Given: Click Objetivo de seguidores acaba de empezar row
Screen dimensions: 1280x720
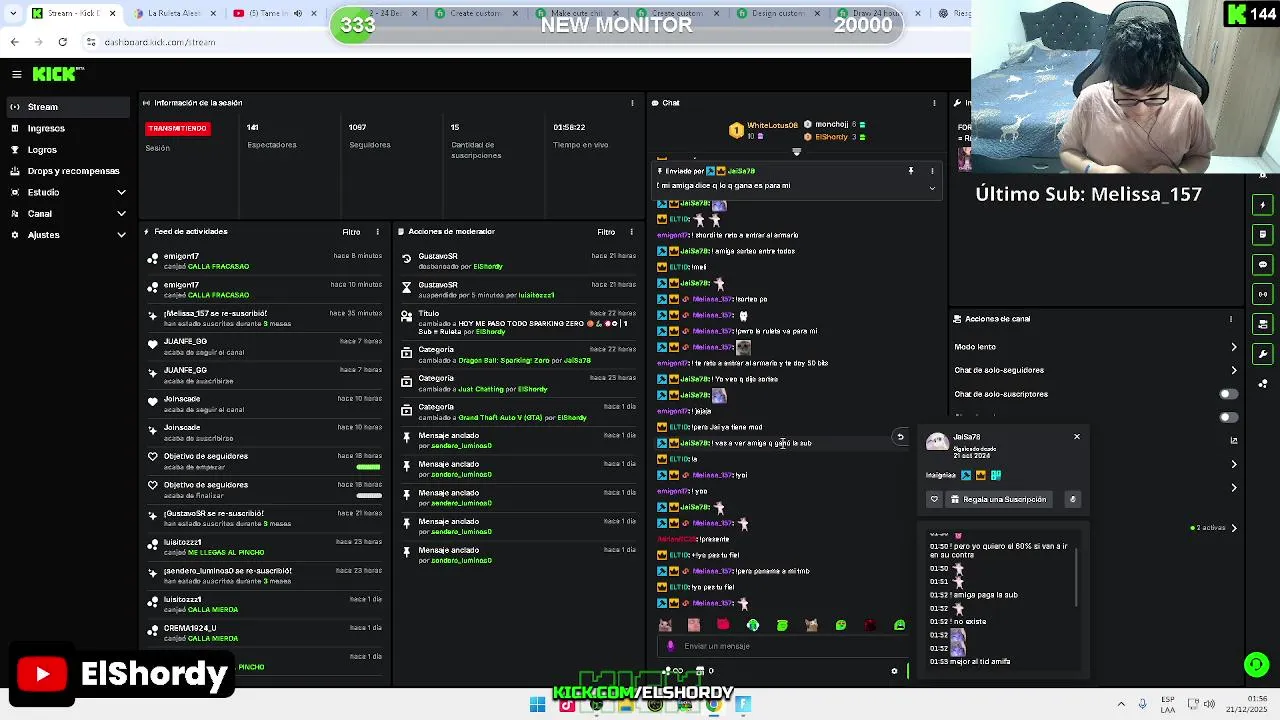Looking at the screenshot, I should click(x=263, y=461).
